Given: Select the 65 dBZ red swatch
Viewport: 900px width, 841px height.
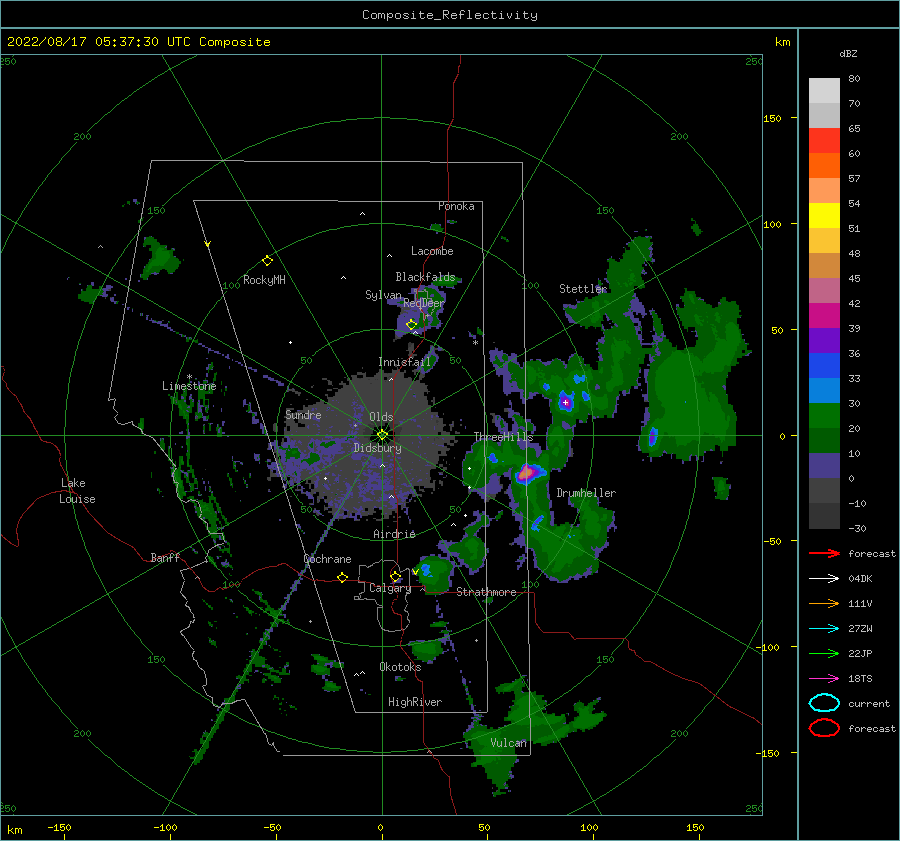Looking at the screenshot, I should (824, 140).
